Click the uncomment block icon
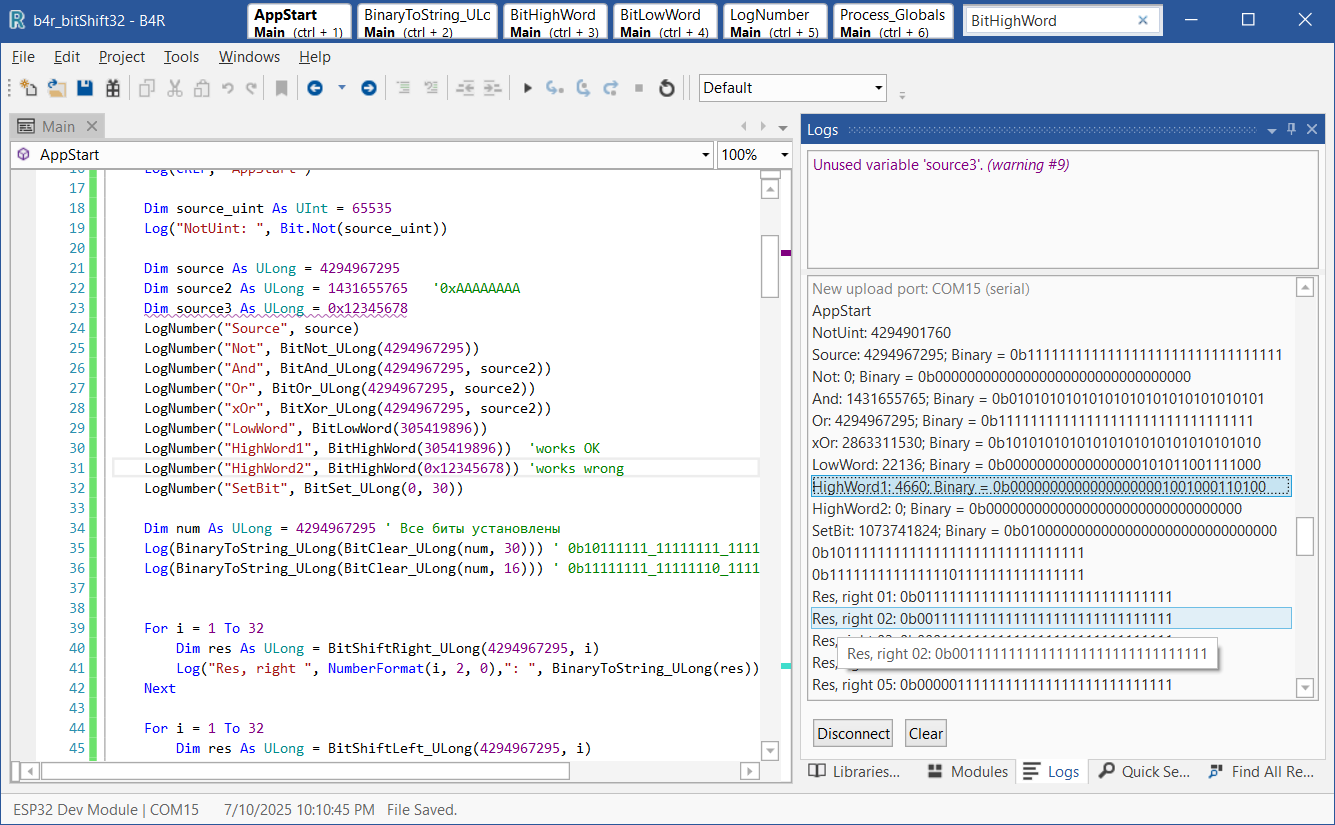Image resolution: width=1335 pixels, height=825 pixels. coord(431,88)
